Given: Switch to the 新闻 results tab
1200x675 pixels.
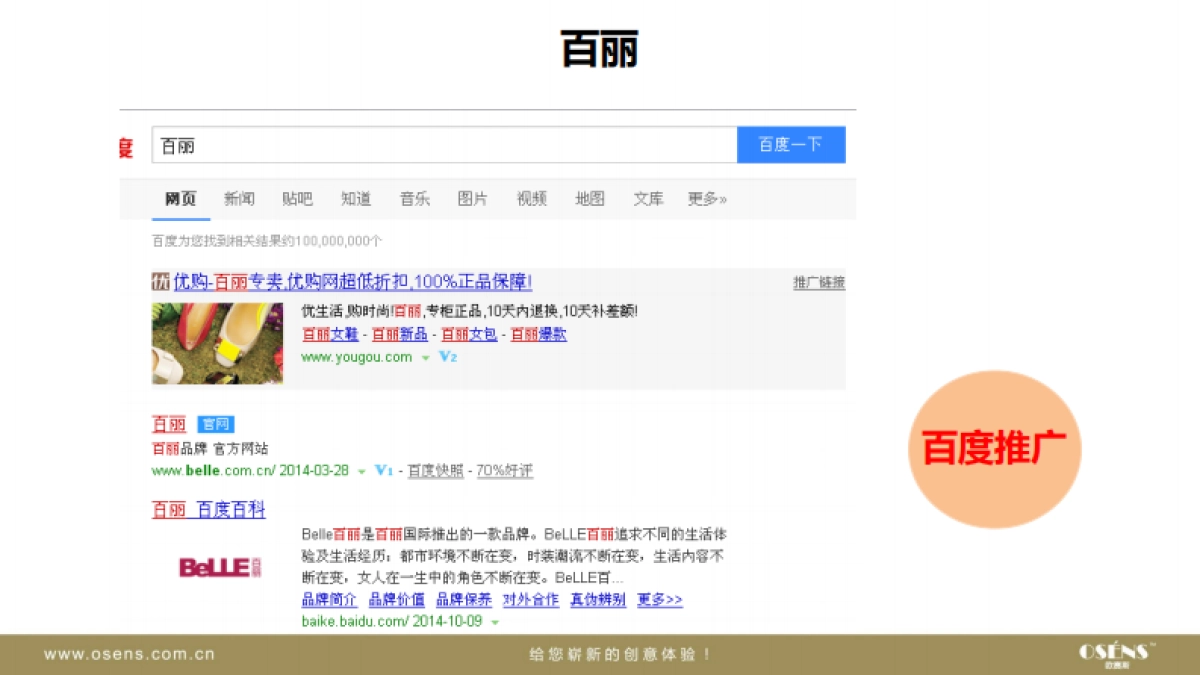Looking at the screenshot, I should (x=240, y=199).
